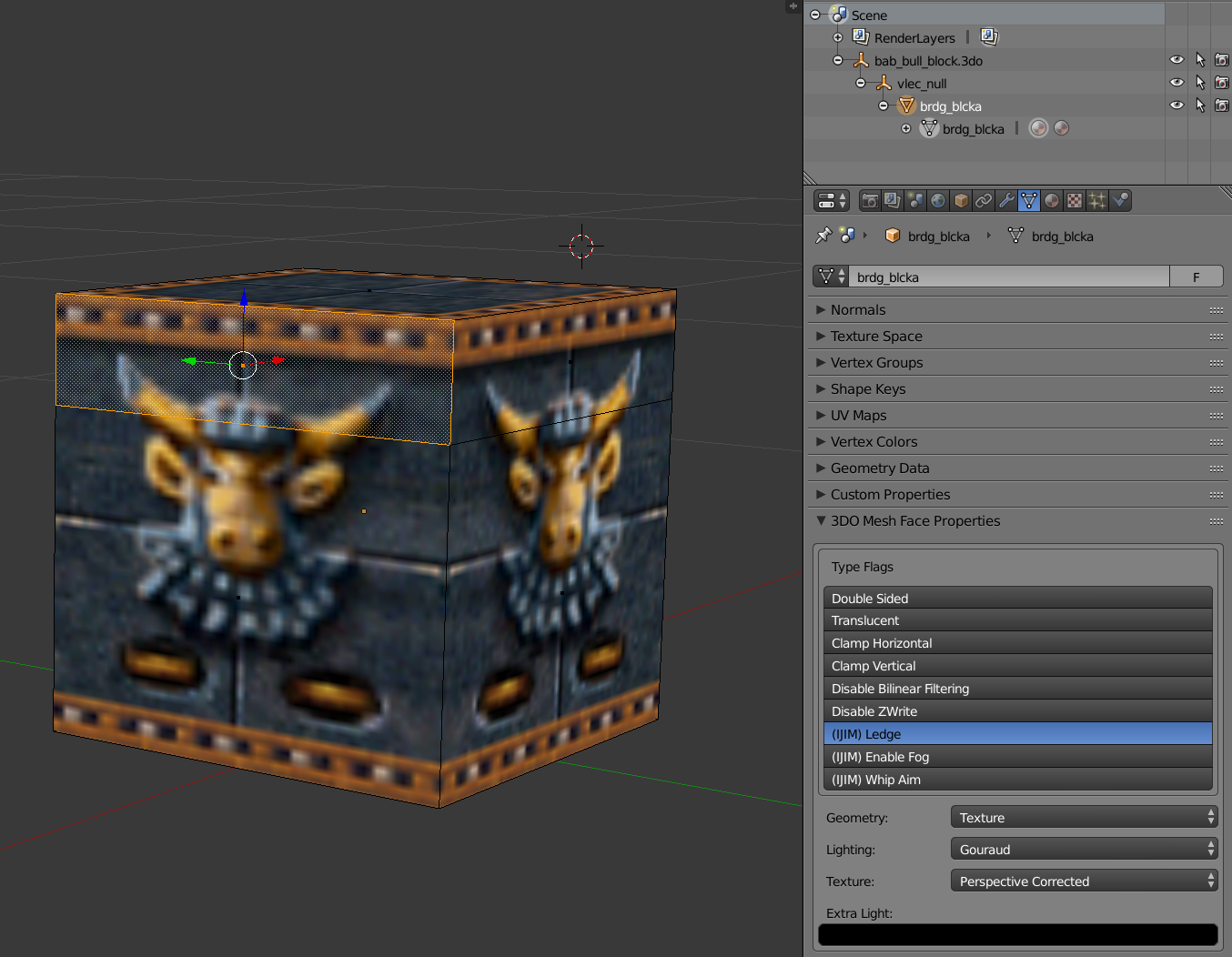1232x957 pixels.
Task: Collapse the Scene tree node
Action: point(815,15)
